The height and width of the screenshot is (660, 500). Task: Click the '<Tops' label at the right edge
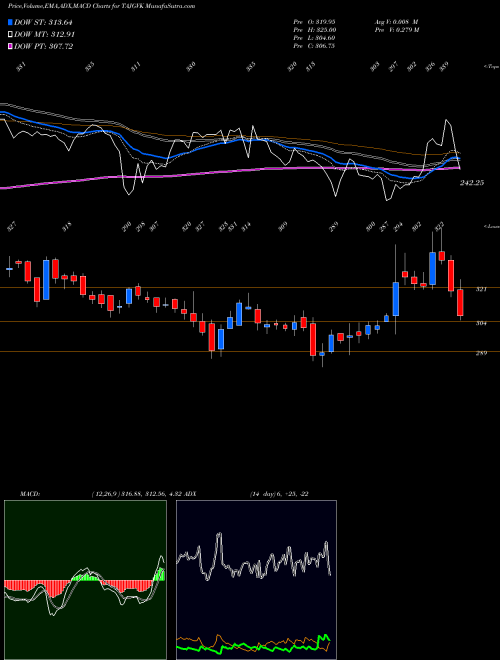491,67
